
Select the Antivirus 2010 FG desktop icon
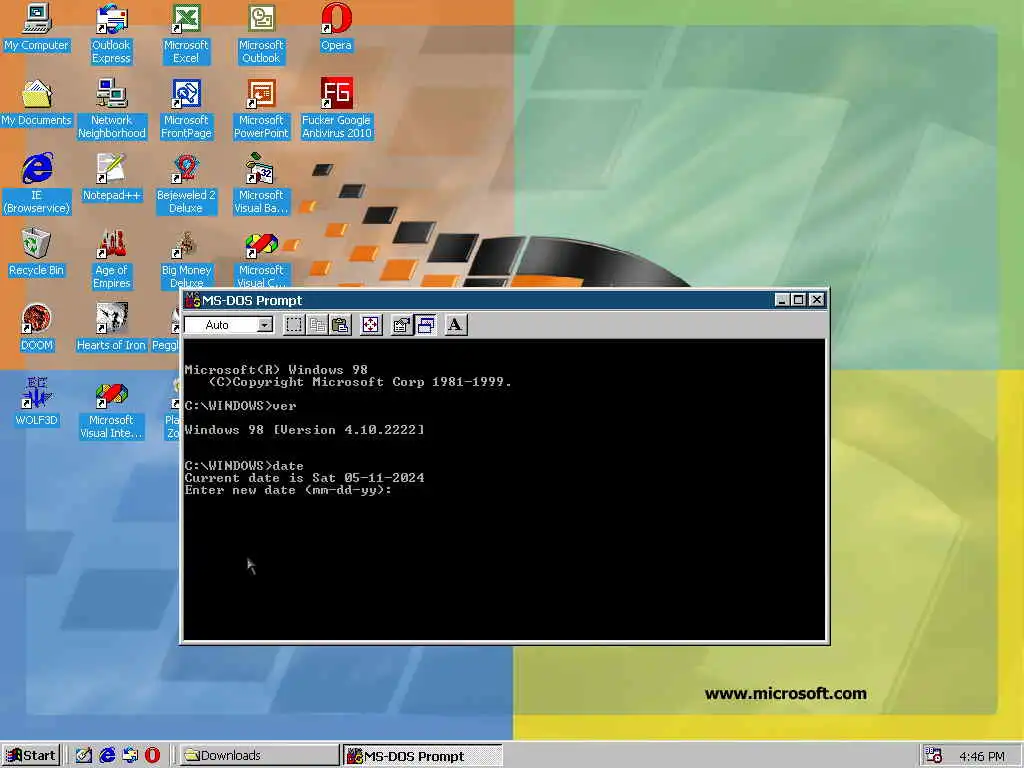coord(336,109)
